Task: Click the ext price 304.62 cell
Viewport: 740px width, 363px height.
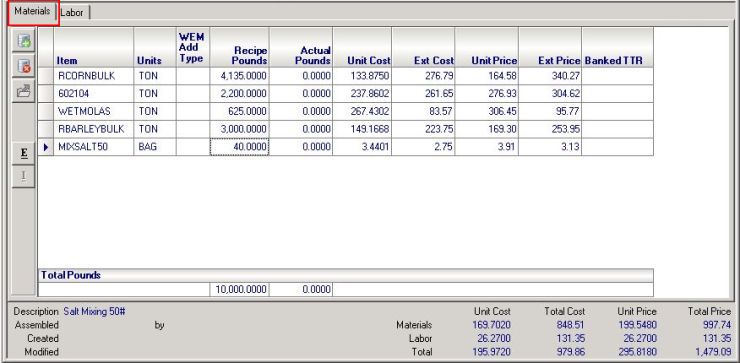Action: (550, 94)
